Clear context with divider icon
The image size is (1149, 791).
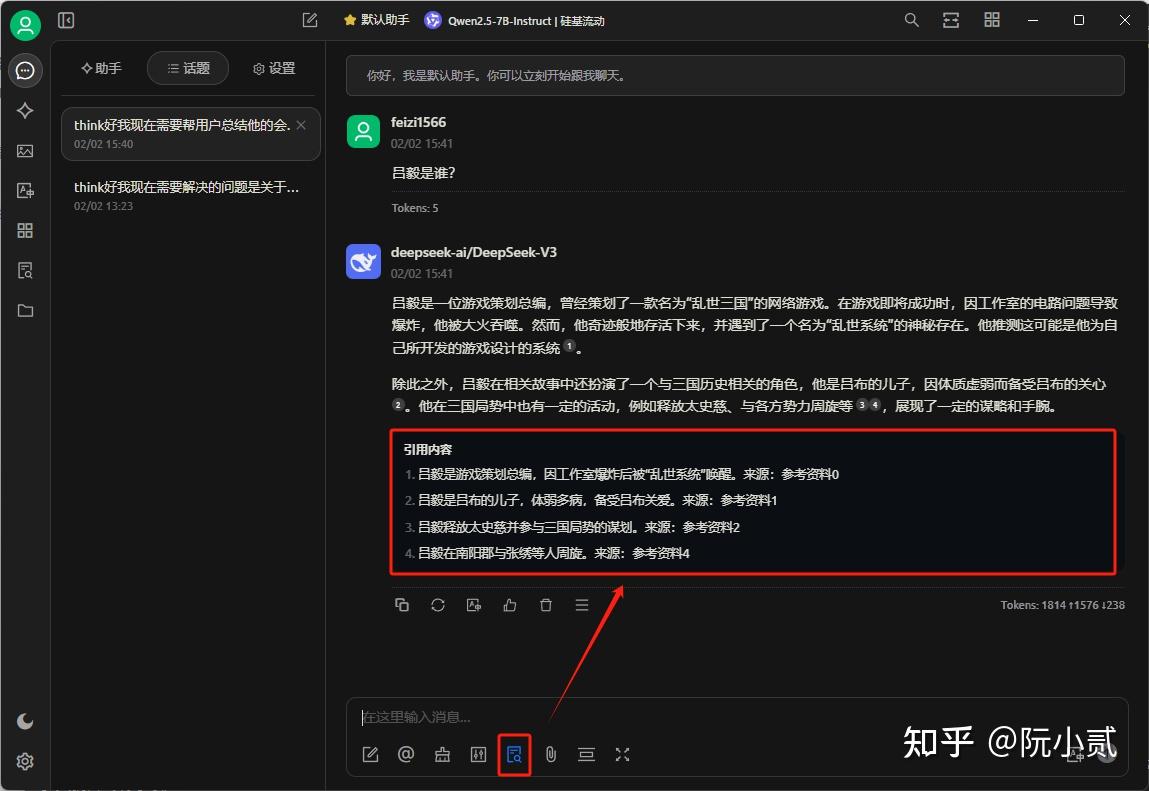click(x=586, y=754)
